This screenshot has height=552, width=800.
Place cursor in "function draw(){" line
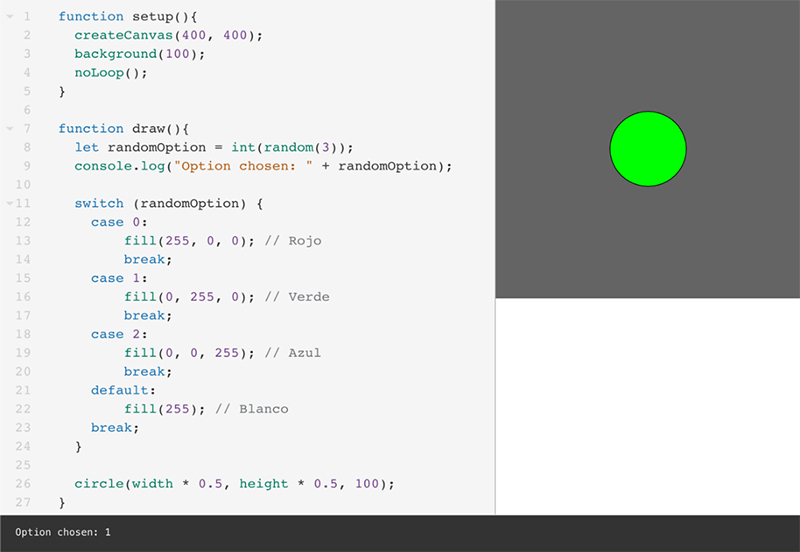pos(123,129)
